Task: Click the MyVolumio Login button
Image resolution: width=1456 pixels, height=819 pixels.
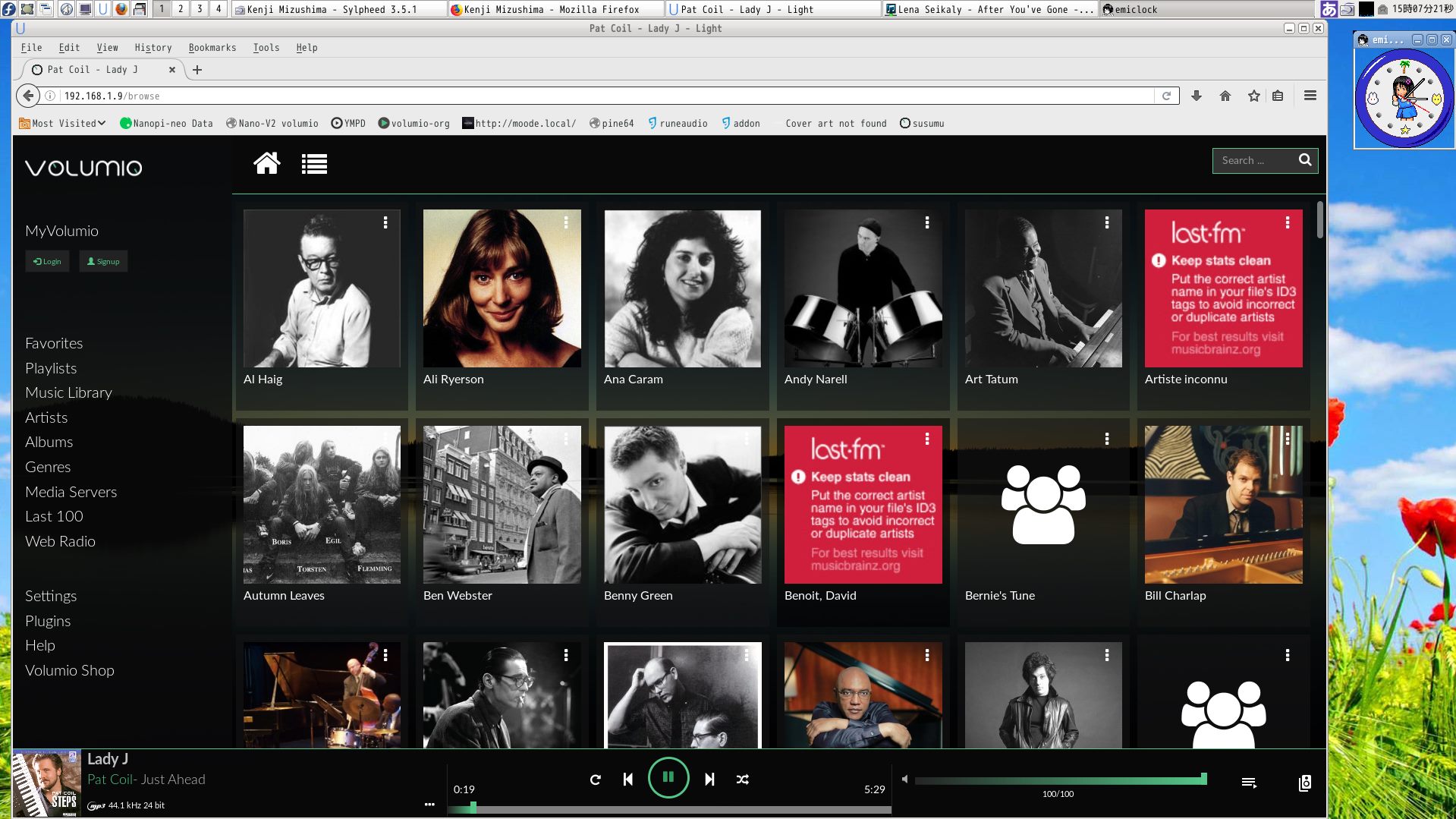Action: click(x=47, y=261)
